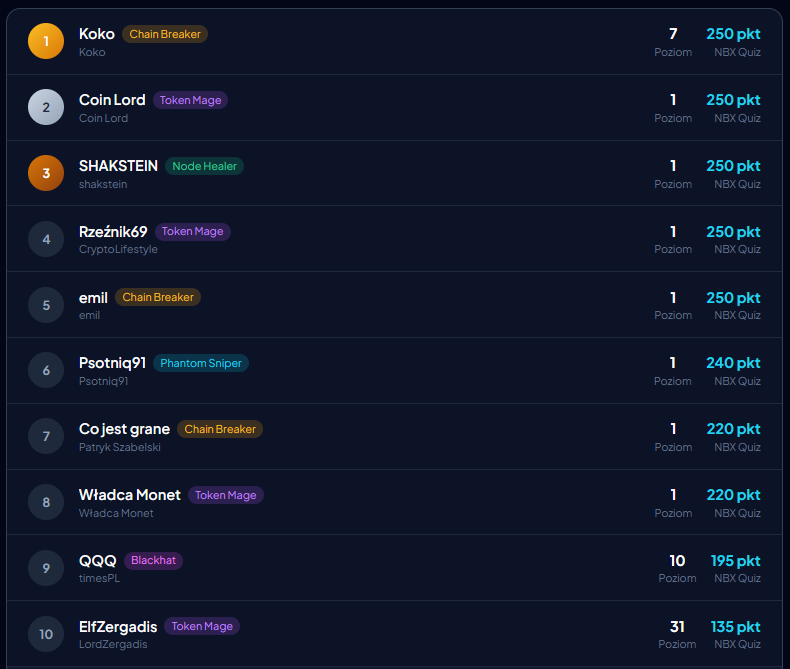Click Władca Monet's Token Mage badge
Viewport: 790px width, 669px height.
click(226, 495)
